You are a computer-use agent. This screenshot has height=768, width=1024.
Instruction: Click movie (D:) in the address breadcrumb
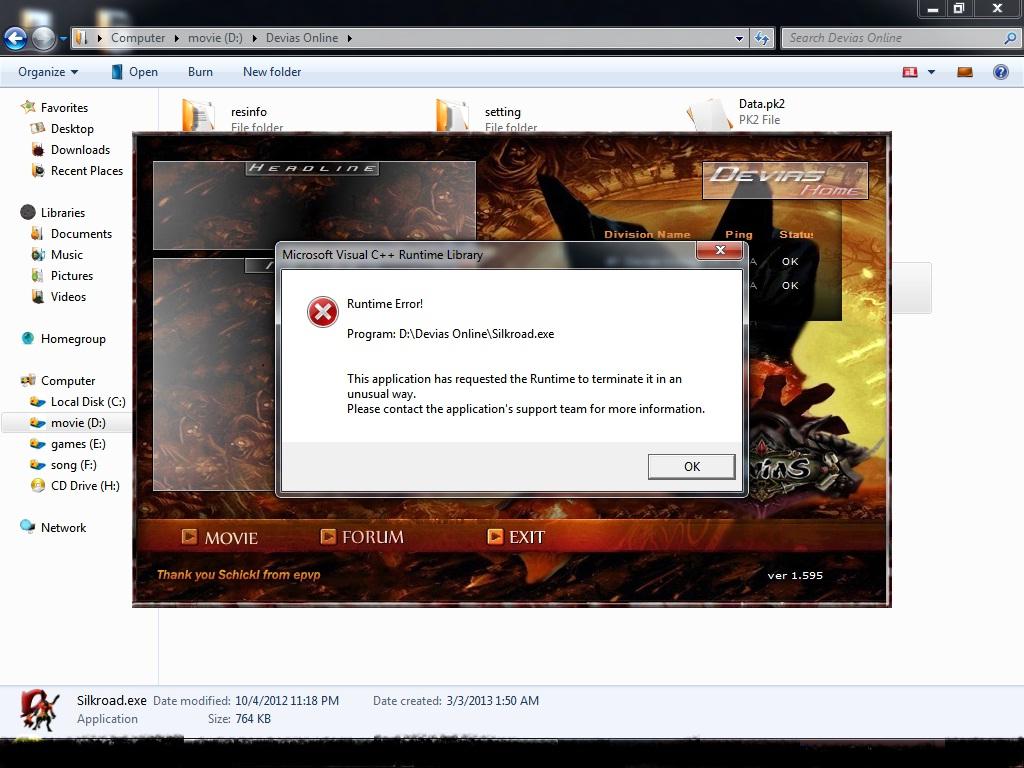(215, 38)
